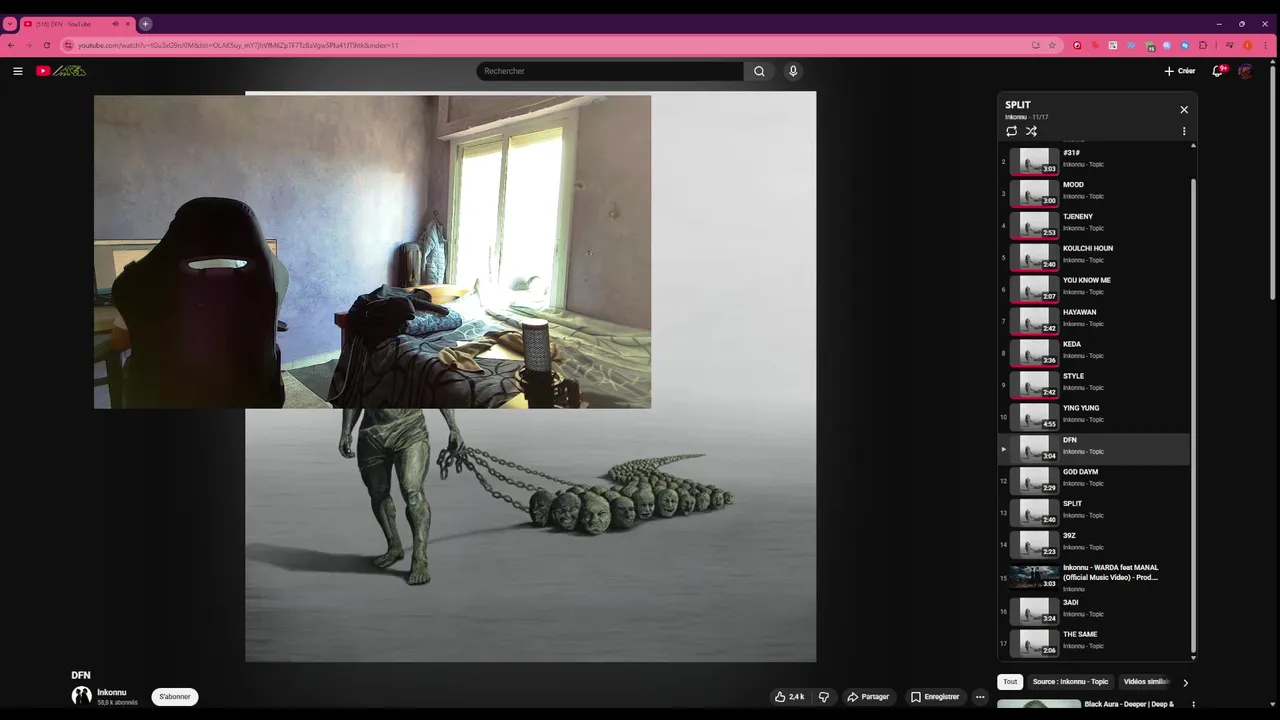Play KOULCHI HOUN from the playlist
This screenshot has width=1280, height=720.
tap(1095, 256)
